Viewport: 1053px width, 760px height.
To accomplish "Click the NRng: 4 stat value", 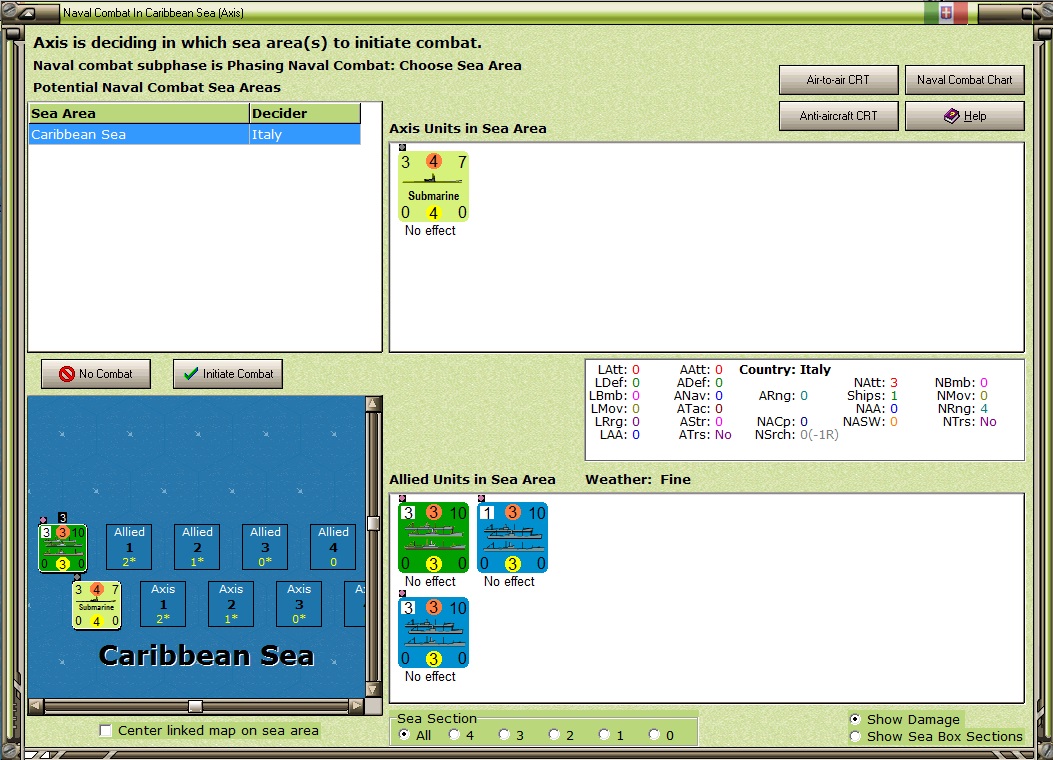I will (984, 409).
